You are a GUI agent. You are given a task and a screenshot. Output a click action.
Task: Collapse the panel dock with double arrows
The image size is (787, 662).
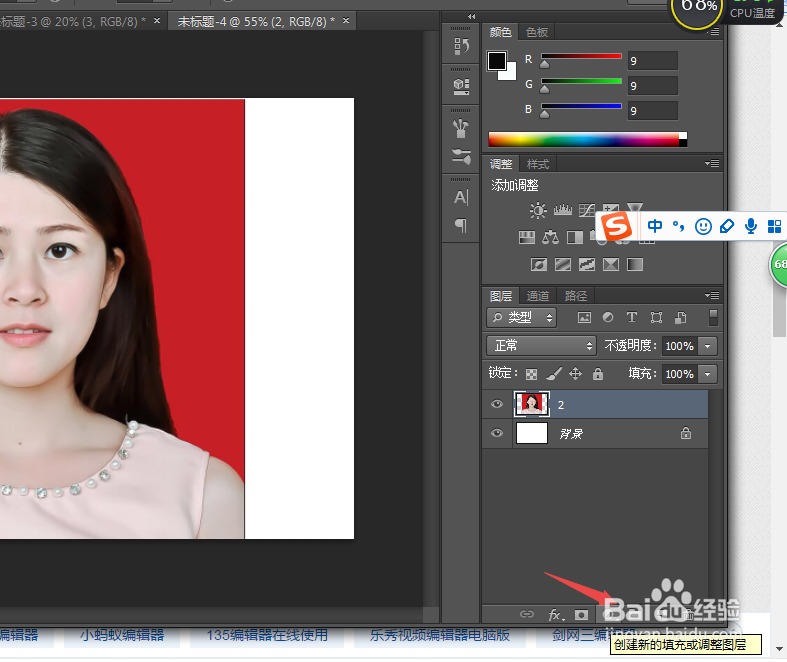[x=471, y=17]
